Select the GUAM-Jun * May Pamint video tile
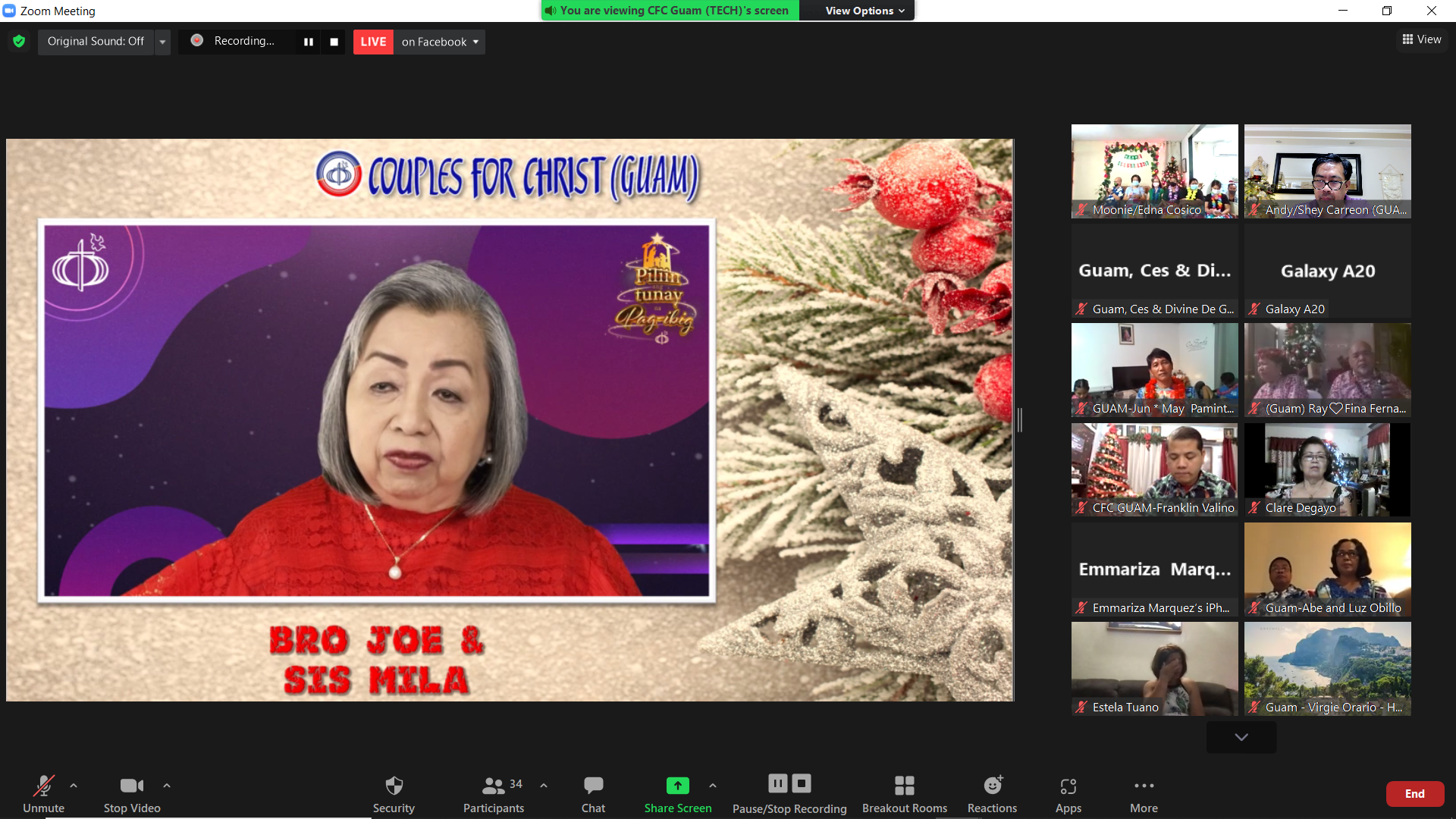Image resolution: width=1456 pixels, height=819 pixels. click(1154, 370)
